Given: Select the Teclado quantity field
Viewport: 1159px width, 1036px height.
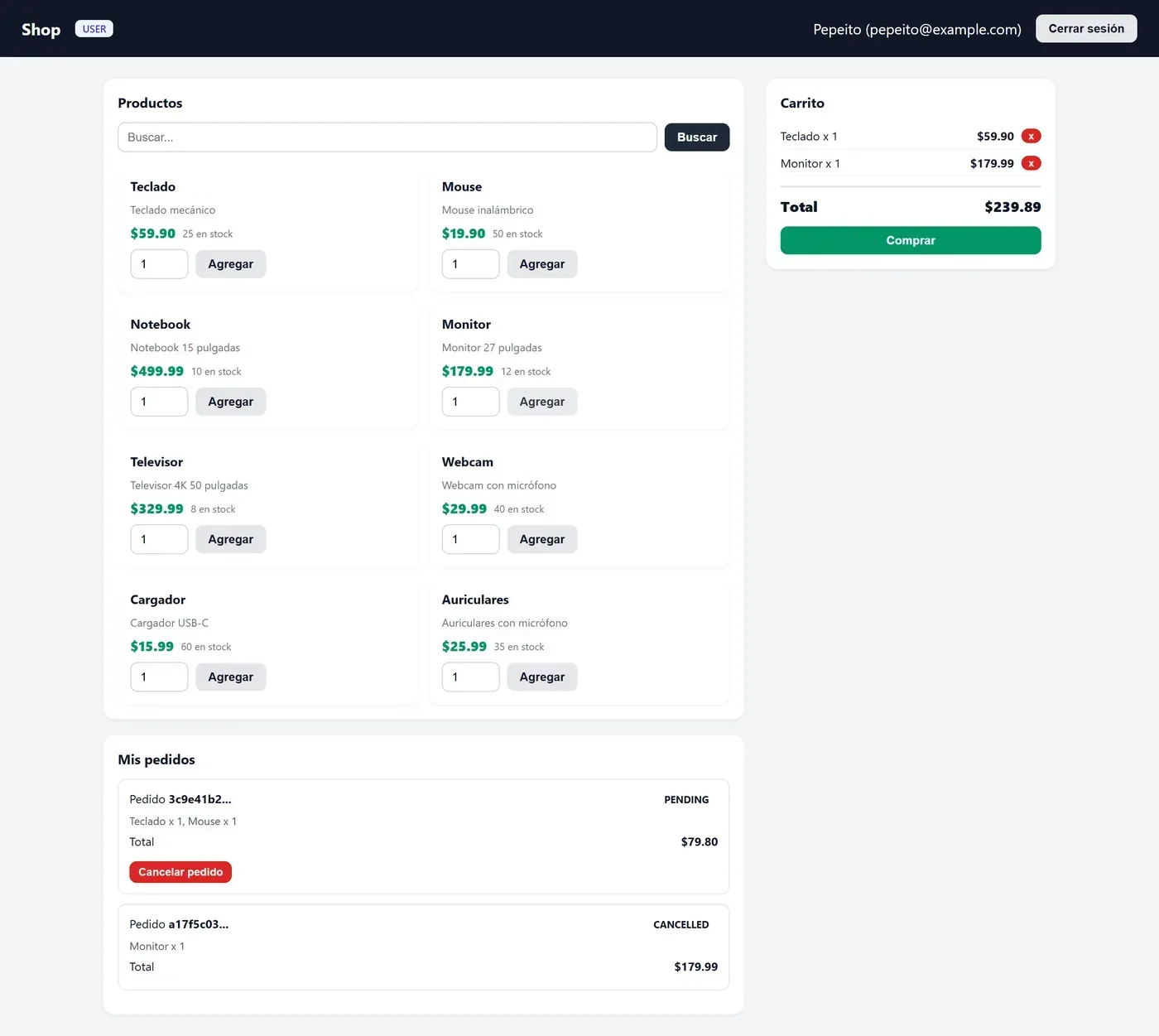Looking at the screenshot, I should click(159, 264).
